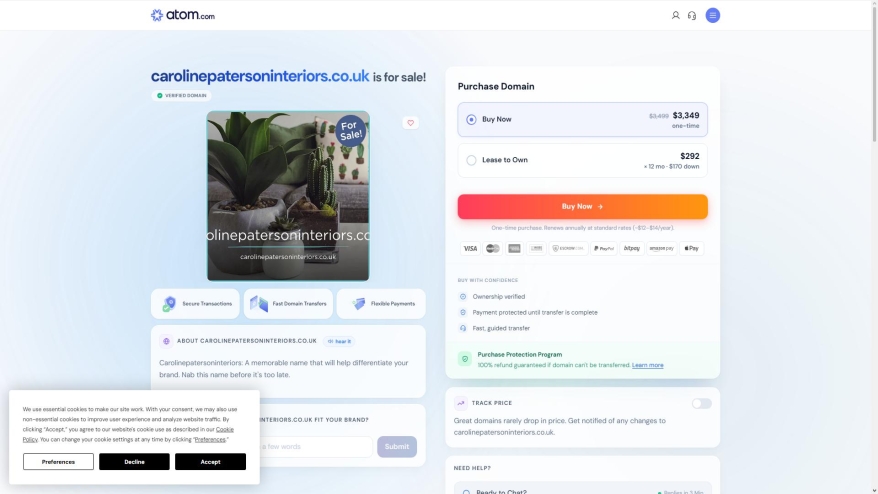Click the domain preview image

(288, 196)
